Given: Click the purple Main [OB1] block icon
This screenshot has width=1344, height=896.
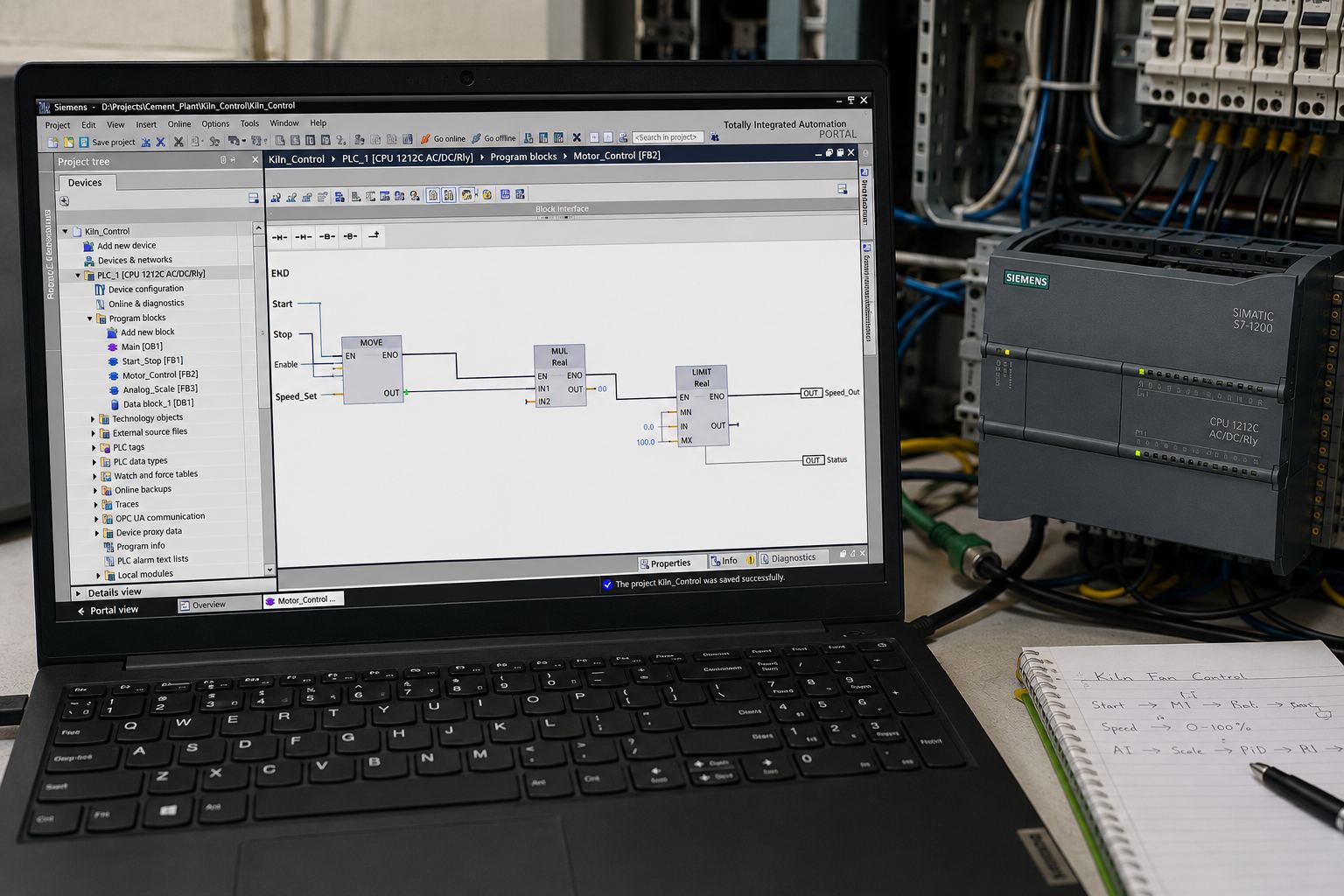Looking at the screenshot, I should tap(112, 346).
